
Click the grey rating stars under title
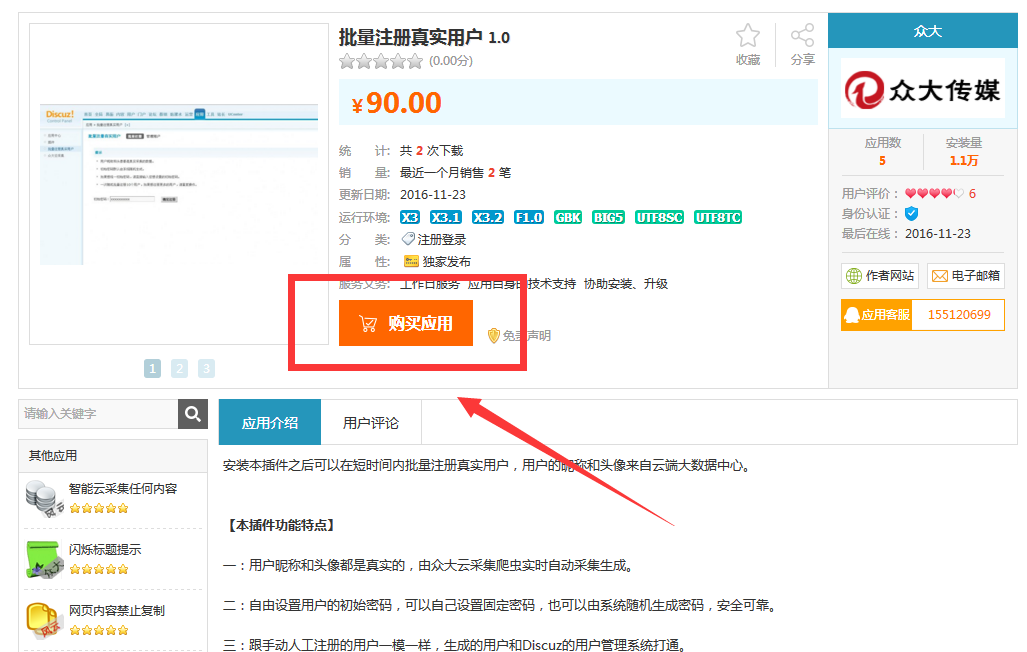(381, 62)
